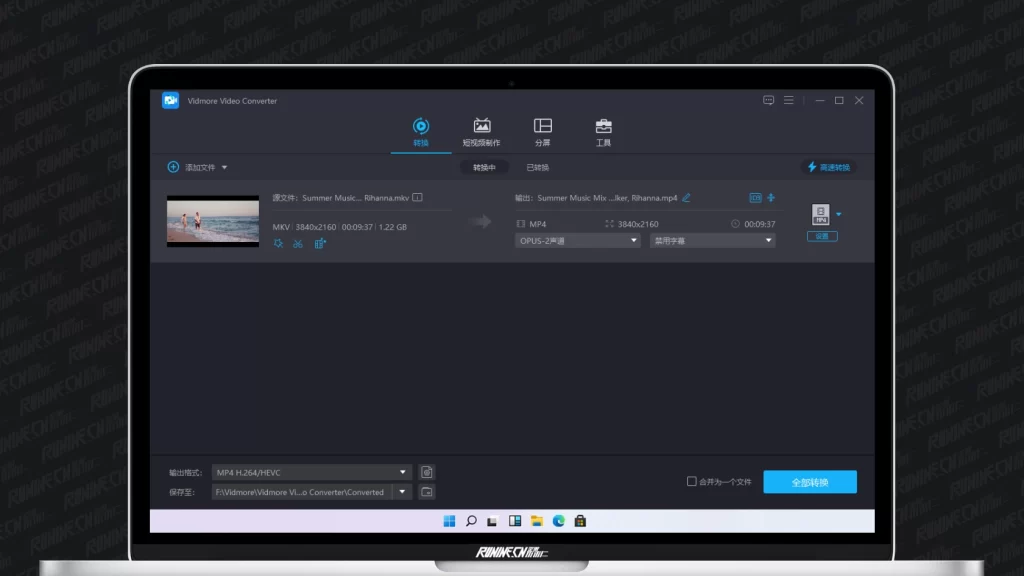Image resolution: width=1024 pixels, height=576 pixels.
Task: Toggle 高速转换 high-speed conversion
Action: 828,167
